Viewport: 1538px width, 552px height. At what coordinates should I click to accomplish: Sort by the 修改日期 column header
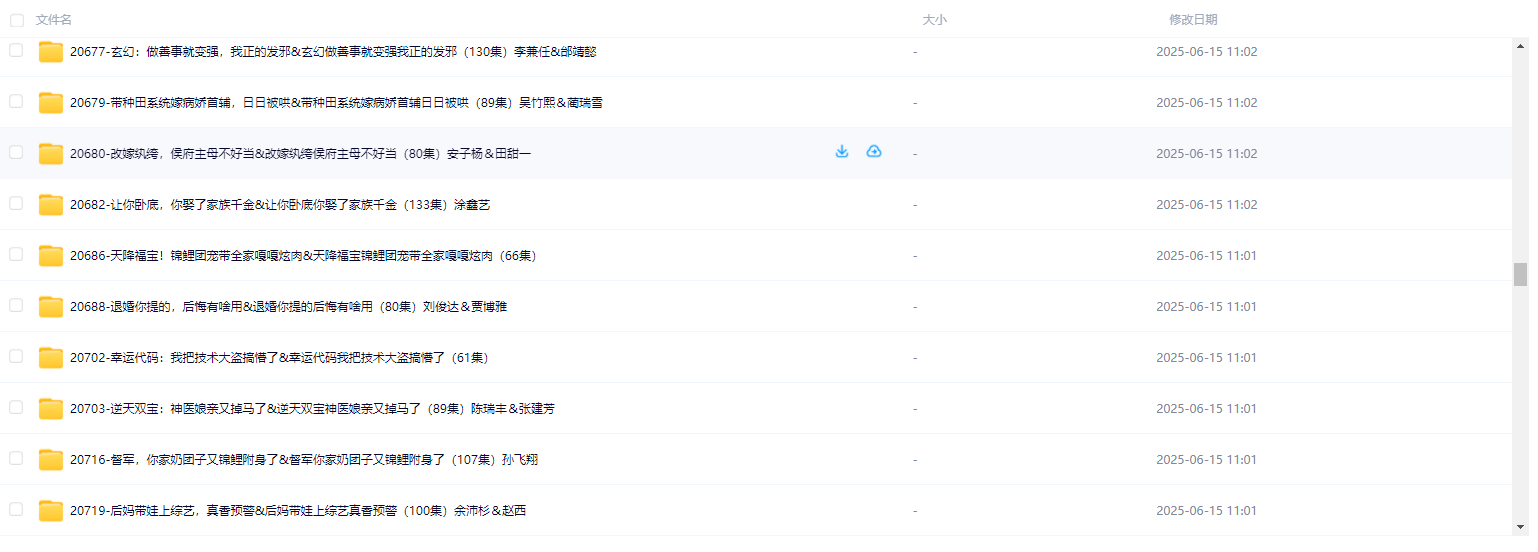coord(1193,20)
